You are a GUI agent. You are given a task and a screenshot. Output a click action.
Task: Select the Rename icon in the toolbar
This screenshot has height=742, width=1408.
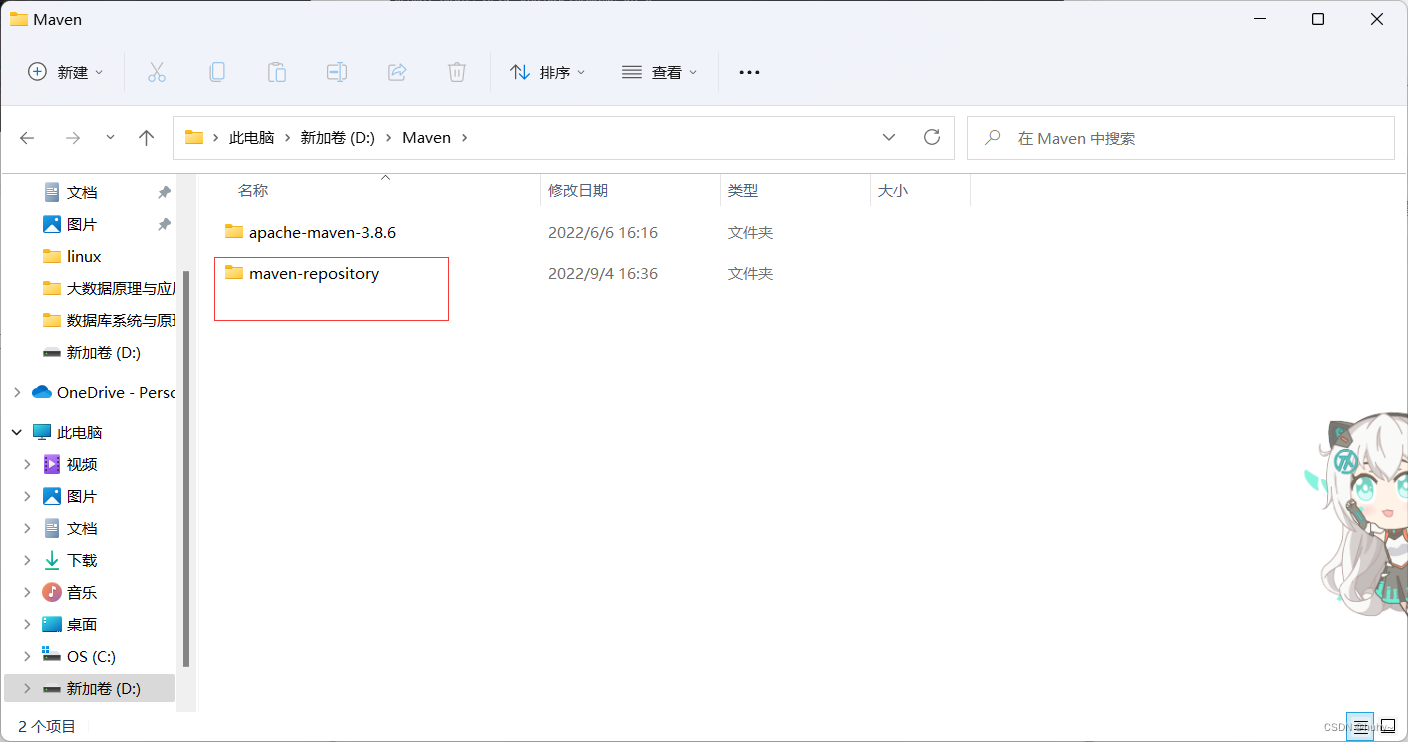pos(336,71)
